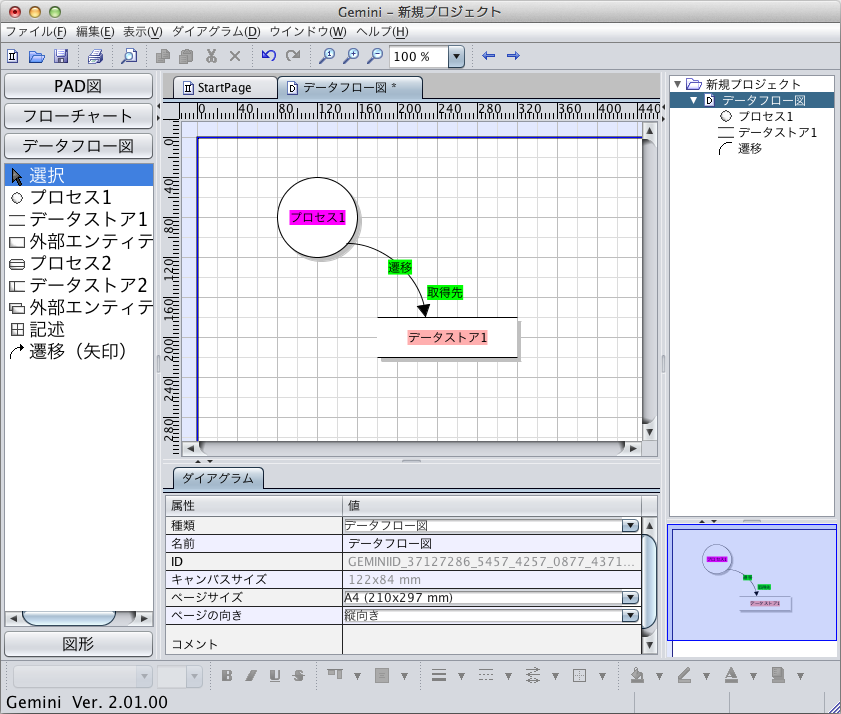Zoom out with minus magnifier
This screenshot has width=841, height=714.
coord(375,56)
